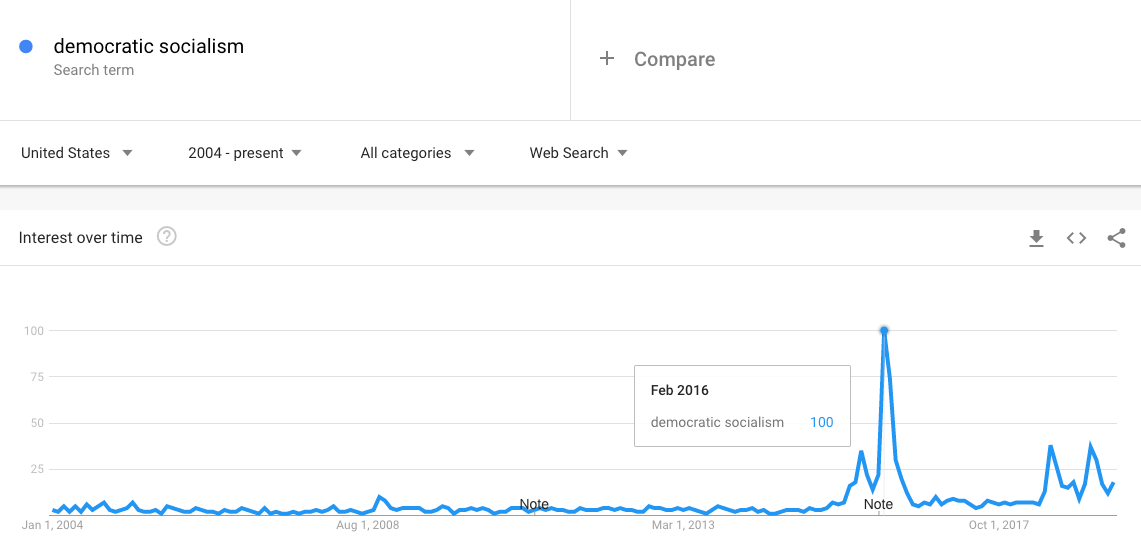Click the Note marker near 2016 peak
The width and height of the screenshot is (1141, 558).
878,504
